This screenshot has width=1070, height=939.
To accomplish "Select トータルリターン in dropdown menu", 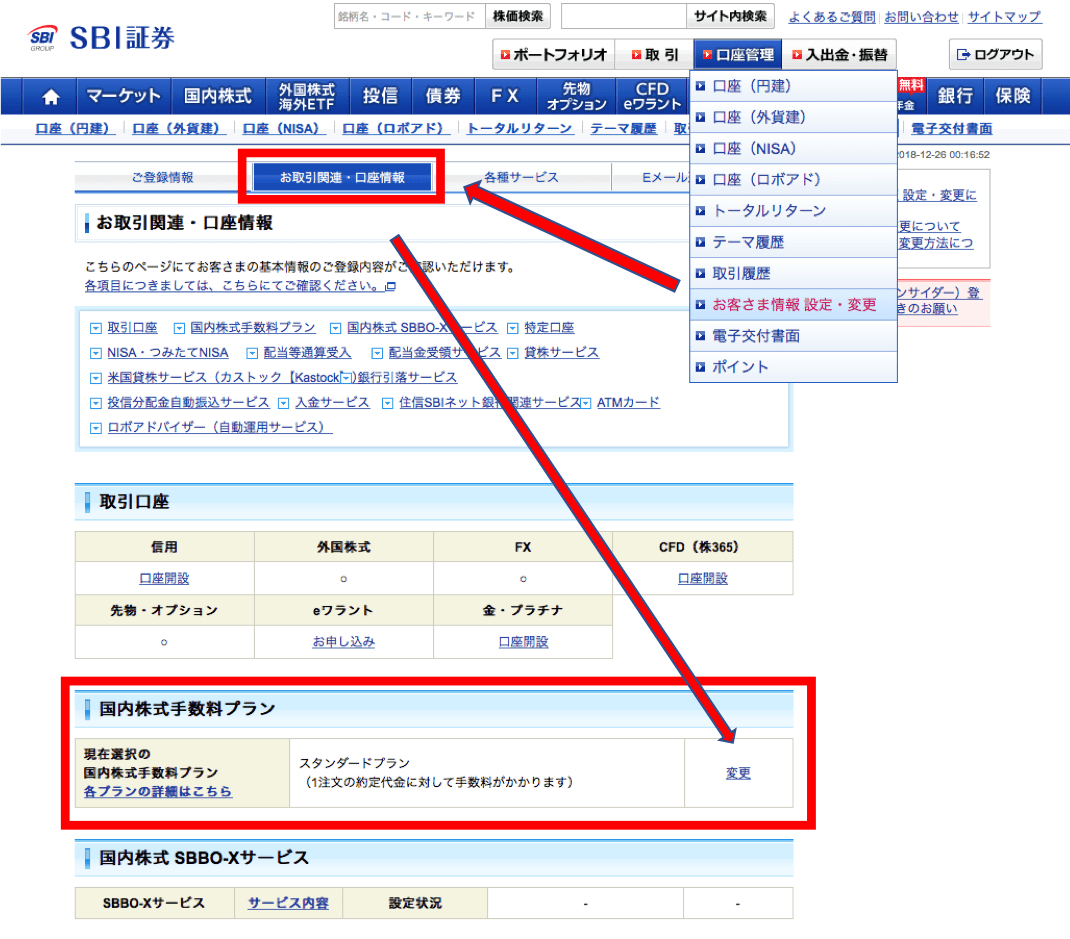I will (793, 211).
